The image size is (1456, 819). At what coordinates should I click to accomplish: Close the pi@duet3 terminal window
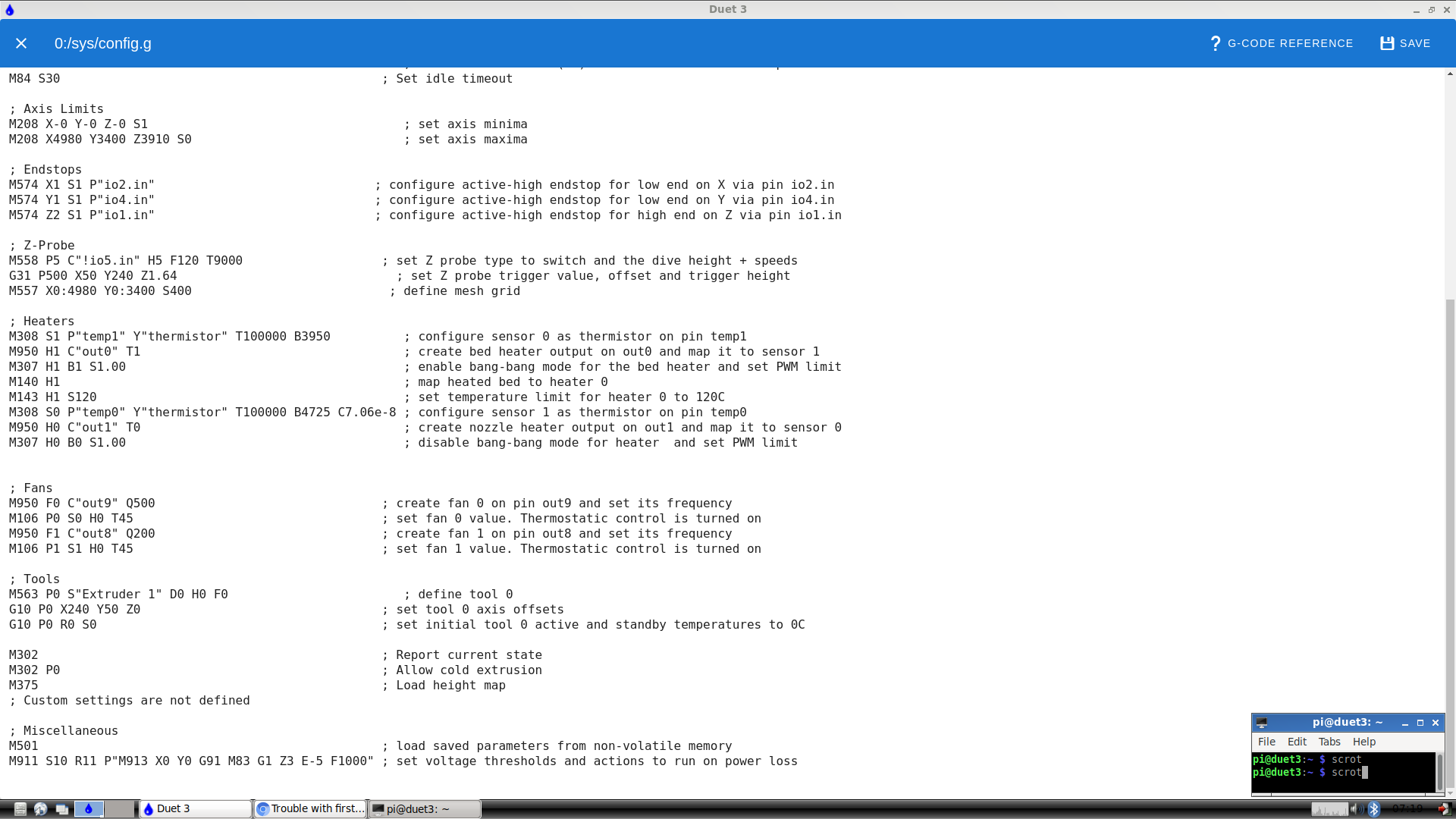click(1436, 723)
